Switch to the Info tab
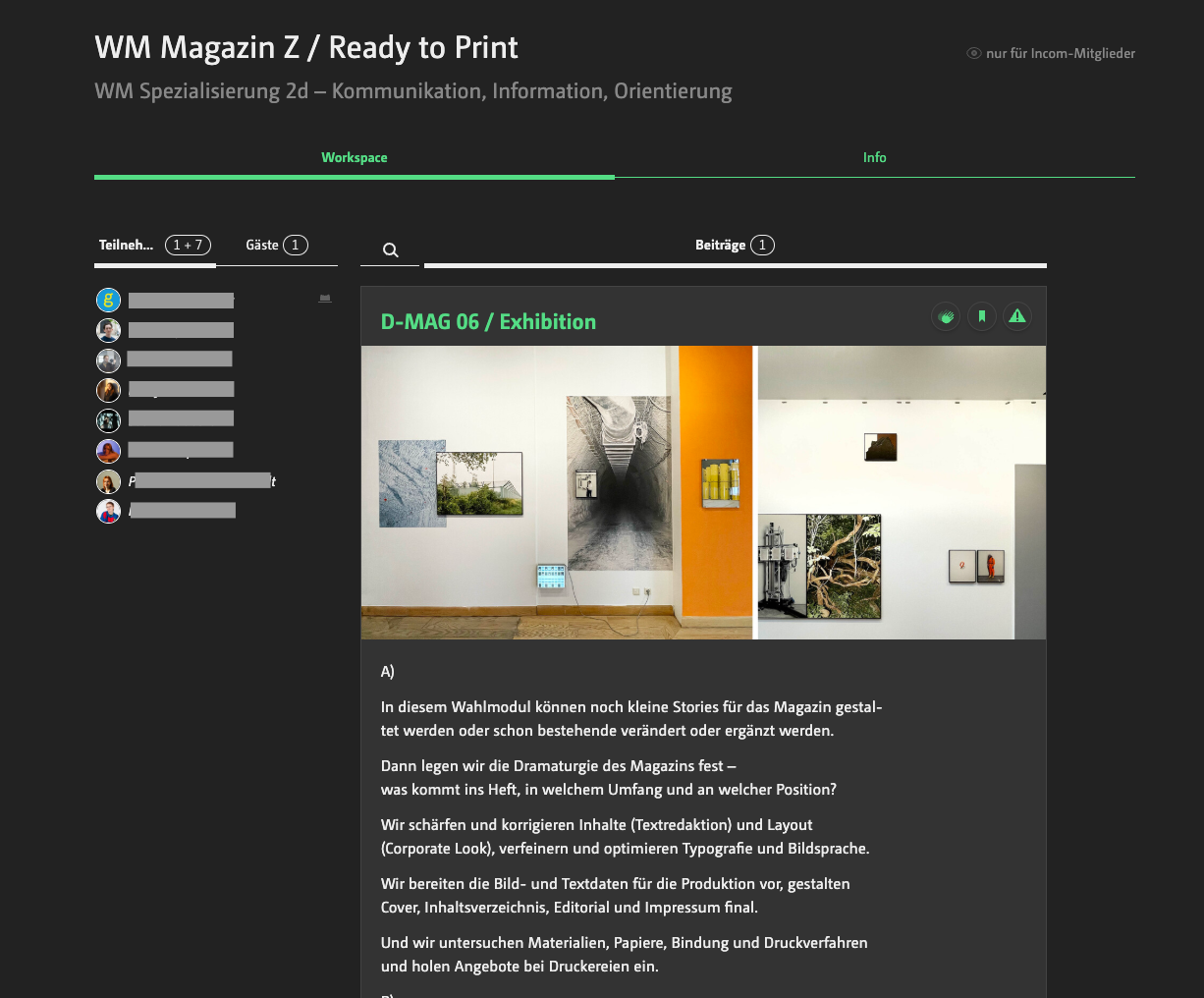 875,157
